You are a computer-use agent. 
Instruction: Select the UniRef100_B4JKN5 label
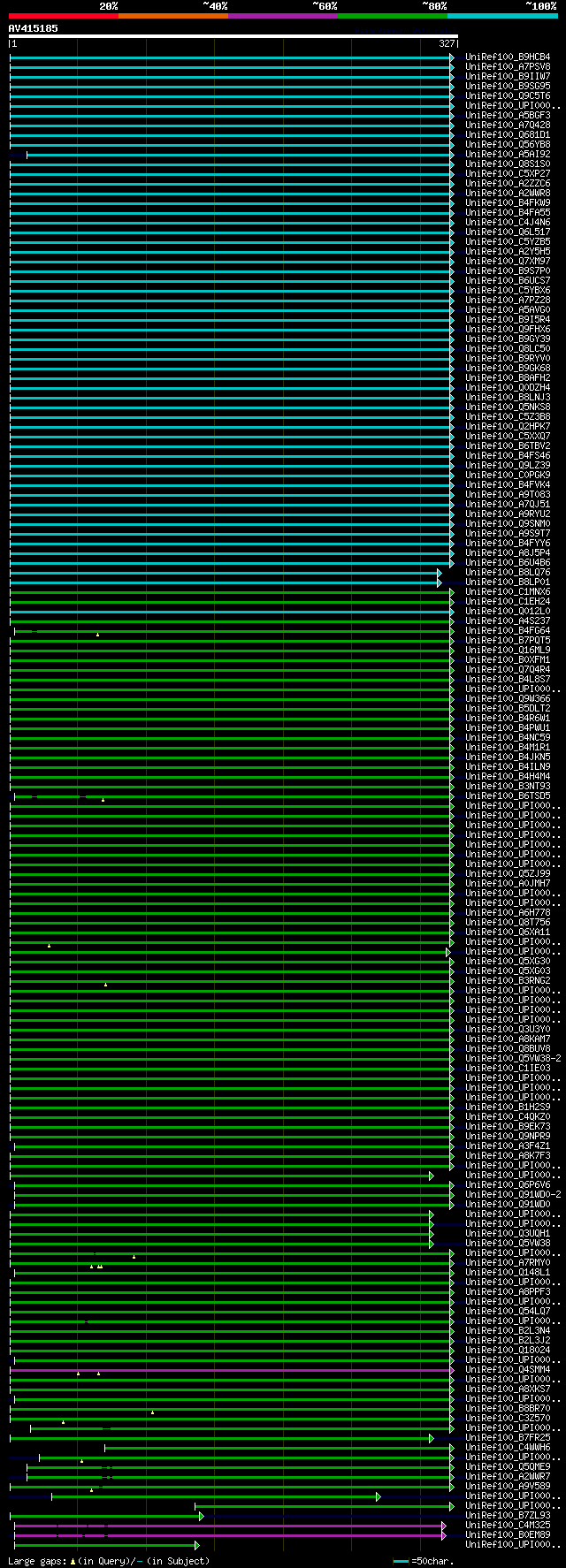click(508, 757)
